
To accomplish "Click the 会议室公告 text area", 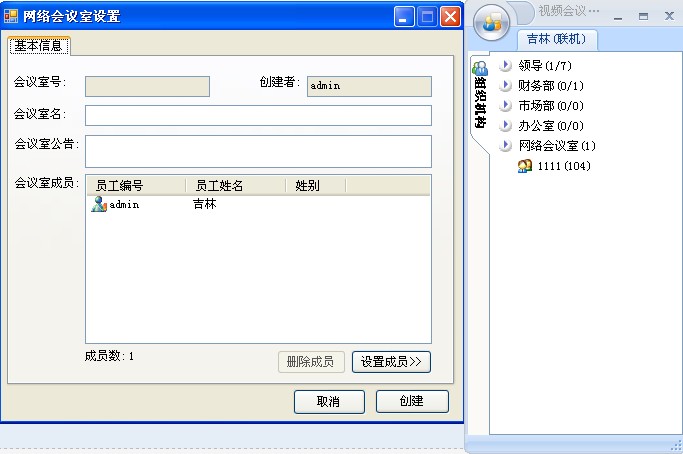I will point(258,151).
